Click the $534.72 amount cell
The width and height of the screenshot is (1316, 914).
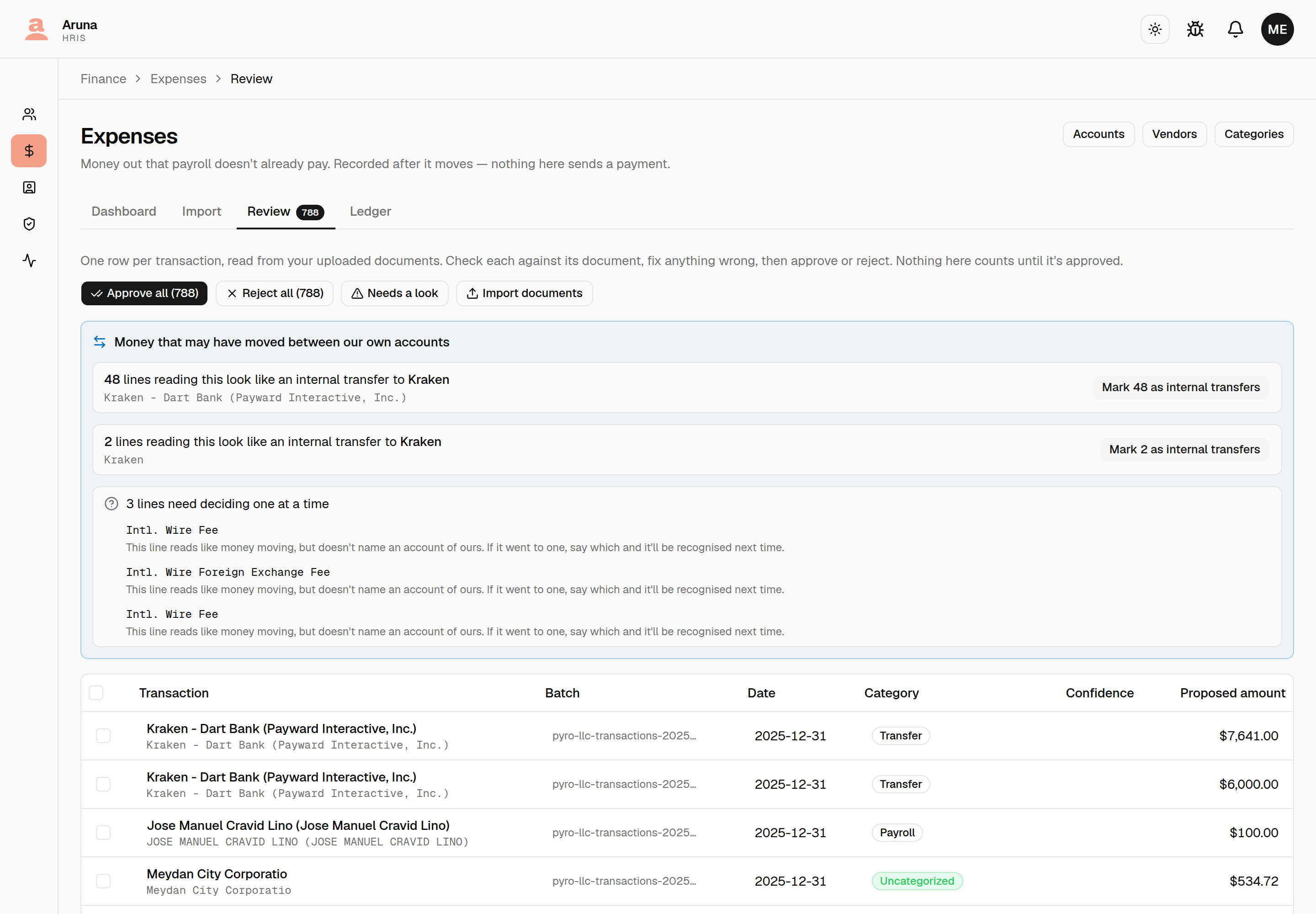coord(1253,881)
